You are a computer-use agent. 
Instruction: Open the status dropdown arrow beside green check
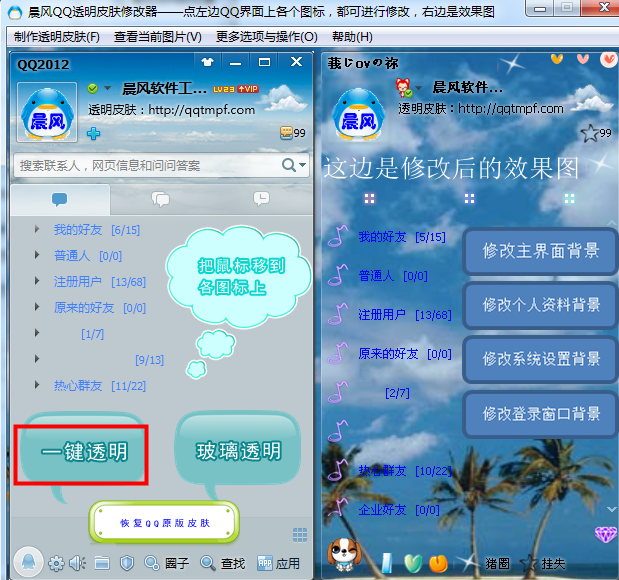point(107,88)
